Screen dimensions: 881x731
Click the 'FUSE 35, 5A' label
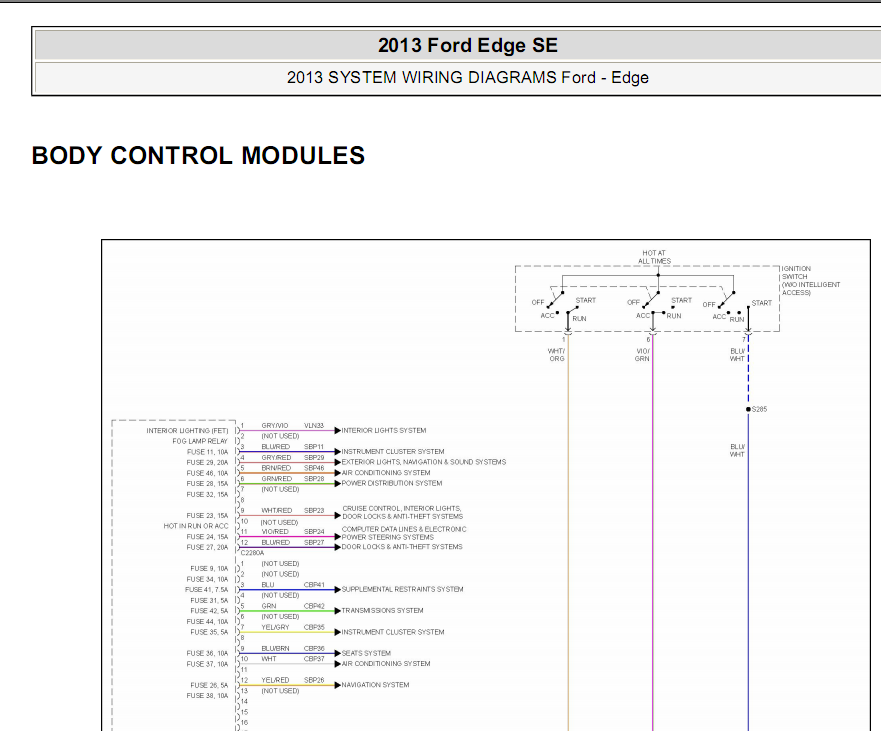pyautogui.click(x=209, y=632)
